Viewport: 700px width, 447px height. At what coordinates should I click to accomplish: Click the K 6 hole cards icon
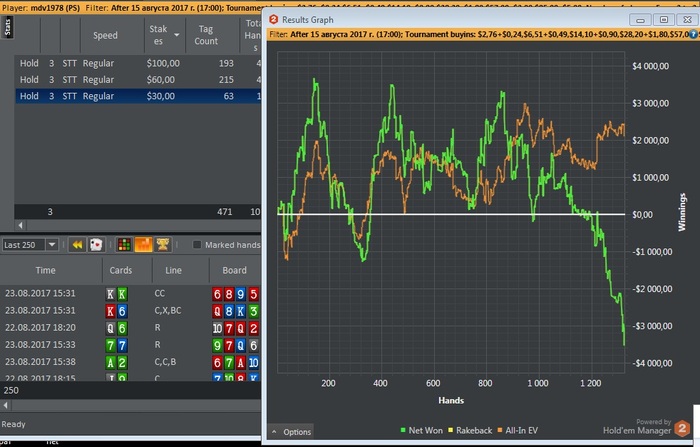[x=116, y=311]
